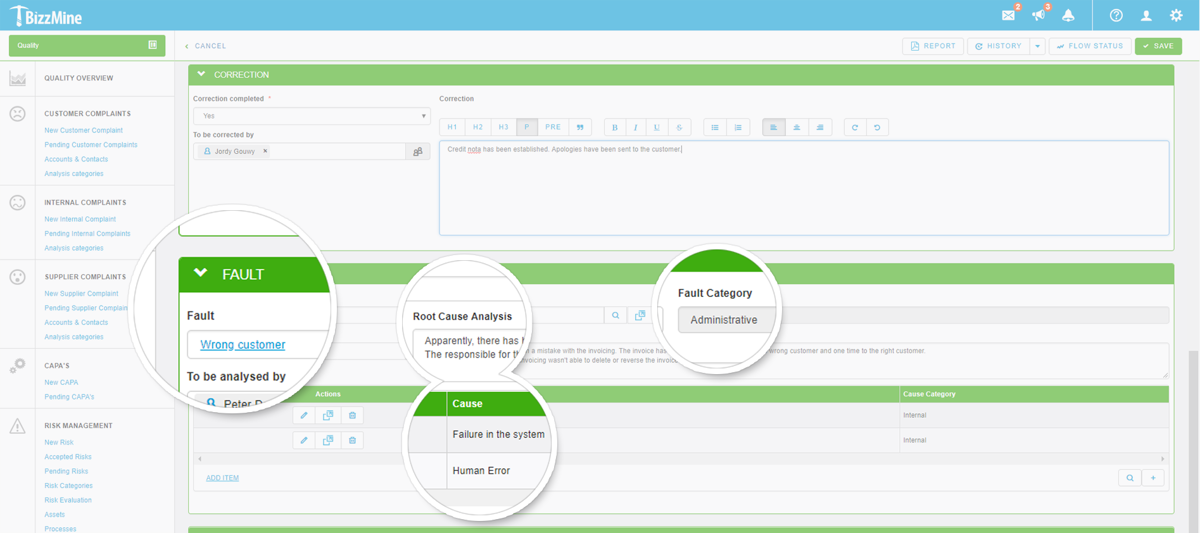Collapse the Correction section
This screenshot has height=533, width=1200.
pyautogui.click(x=202, y=74)
